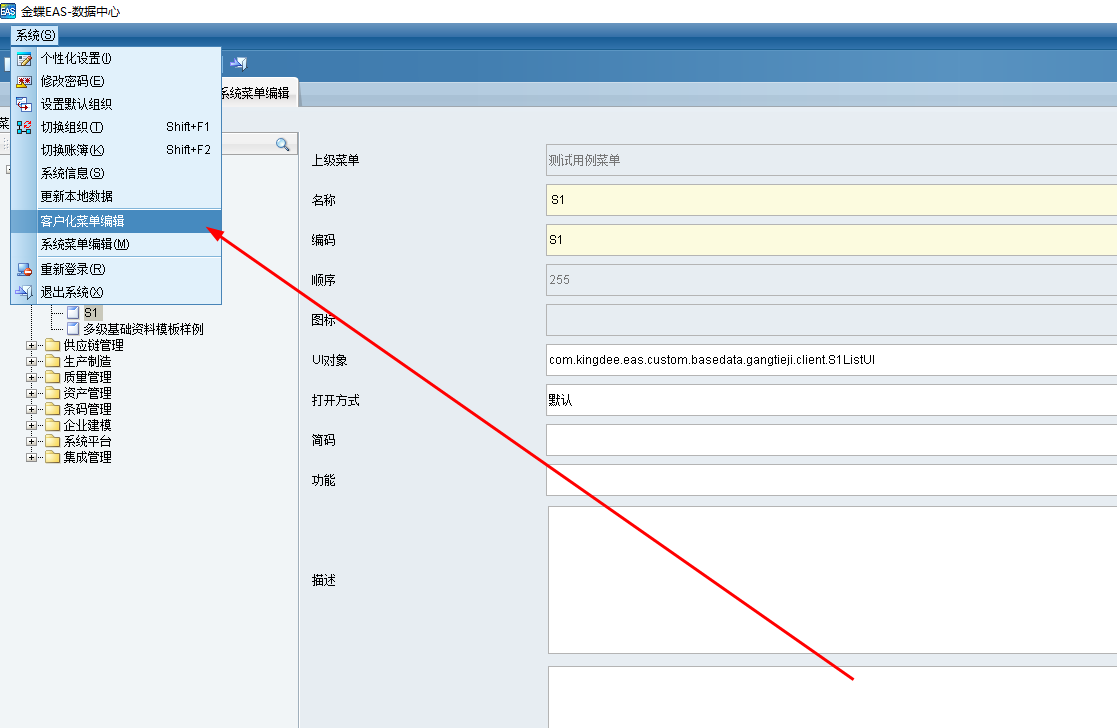Click the 切换组织 organization icon

coord(24,128)
